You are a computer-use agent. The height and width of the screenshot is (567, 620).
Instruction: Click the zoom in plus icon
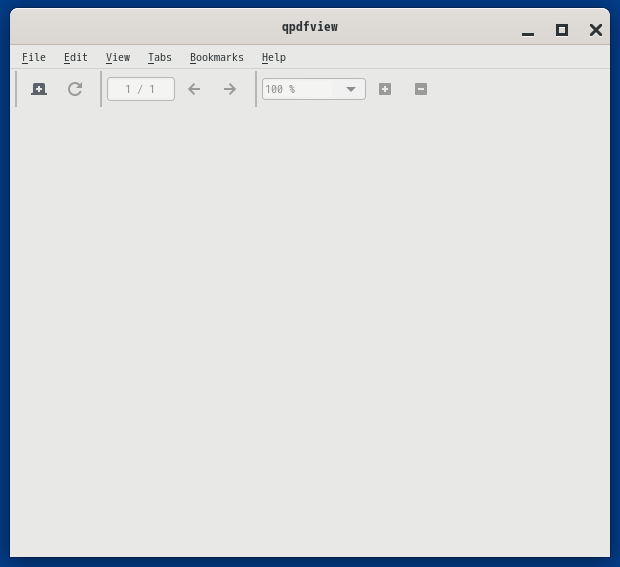pyautogui.click(x=385, y=89)
